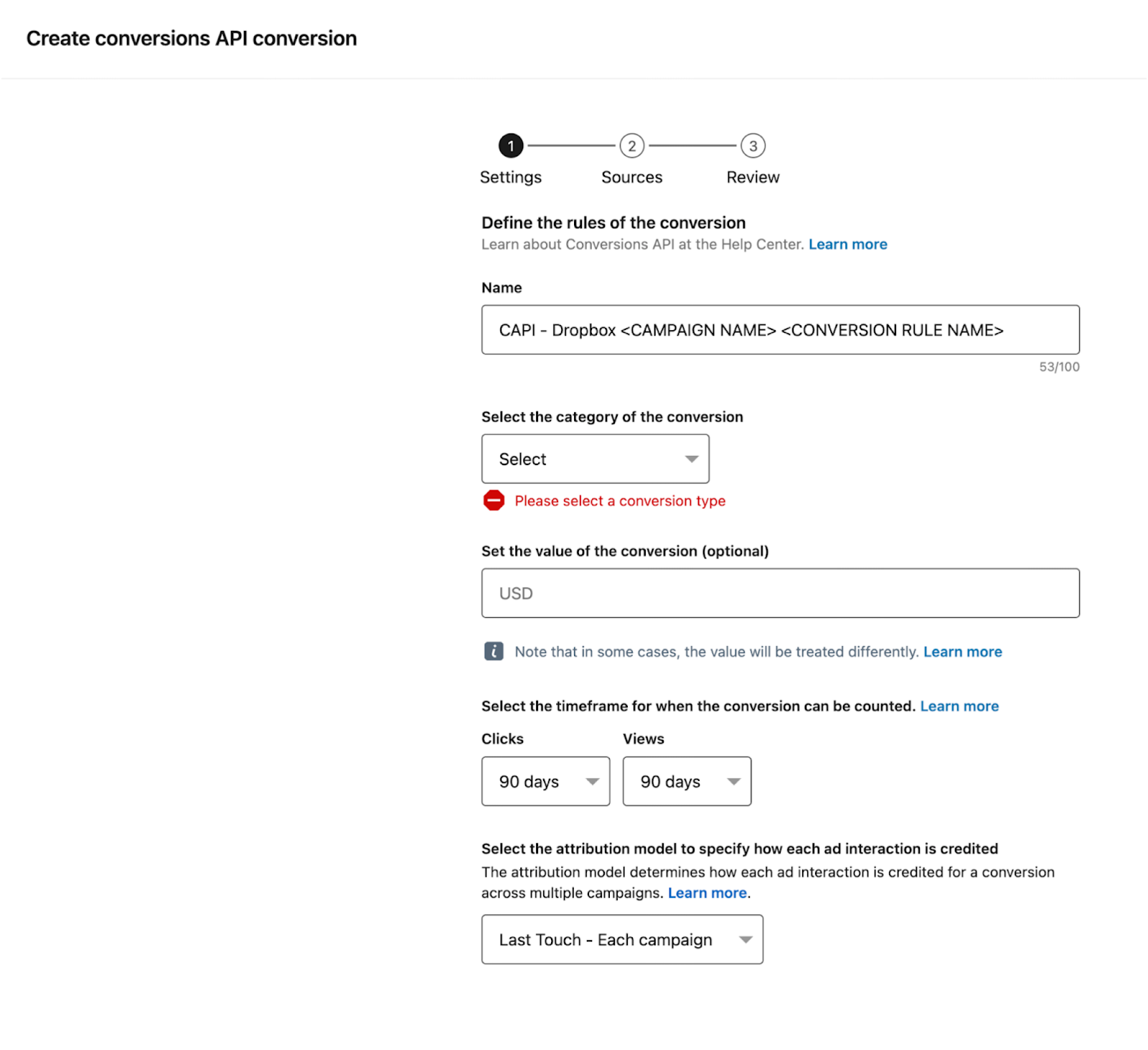Screen dimensions: 1148x1050
Task: Focus the USD conversion value field
Action: [780, 593]
